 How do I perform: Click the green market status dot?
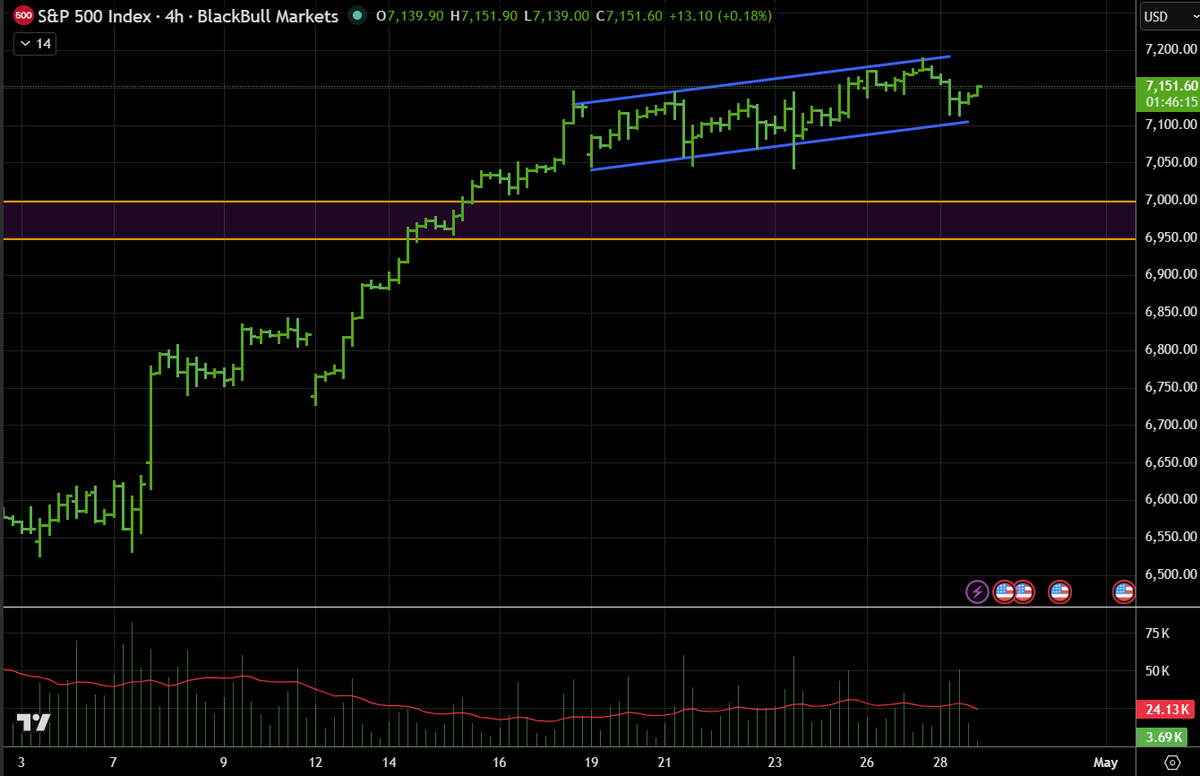356,16
